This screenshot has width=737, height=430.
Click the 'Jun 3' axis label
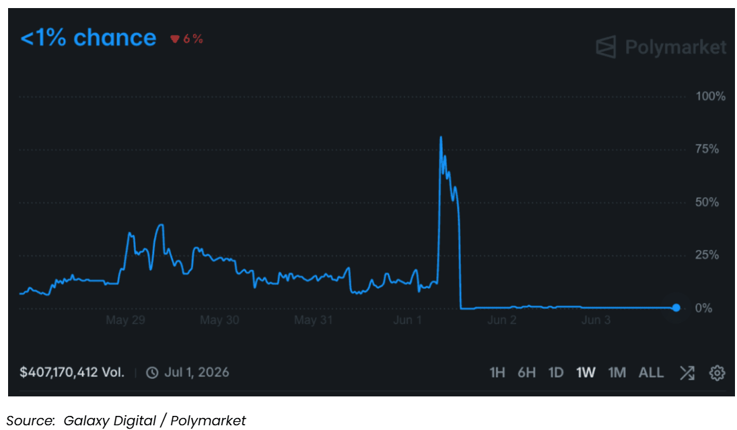pyautogui.click(x=596, y=320)
